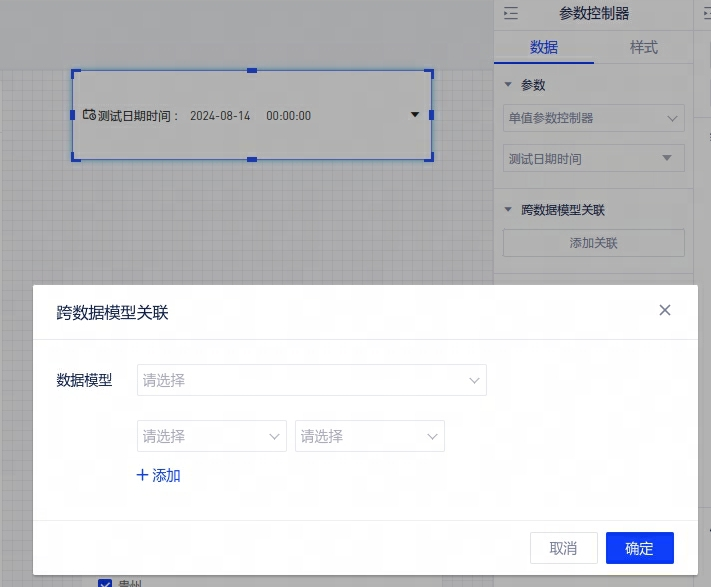Click the collapse icon beside 参数控制器 title
The image size is (711, 587).
[x=511, y=14]
